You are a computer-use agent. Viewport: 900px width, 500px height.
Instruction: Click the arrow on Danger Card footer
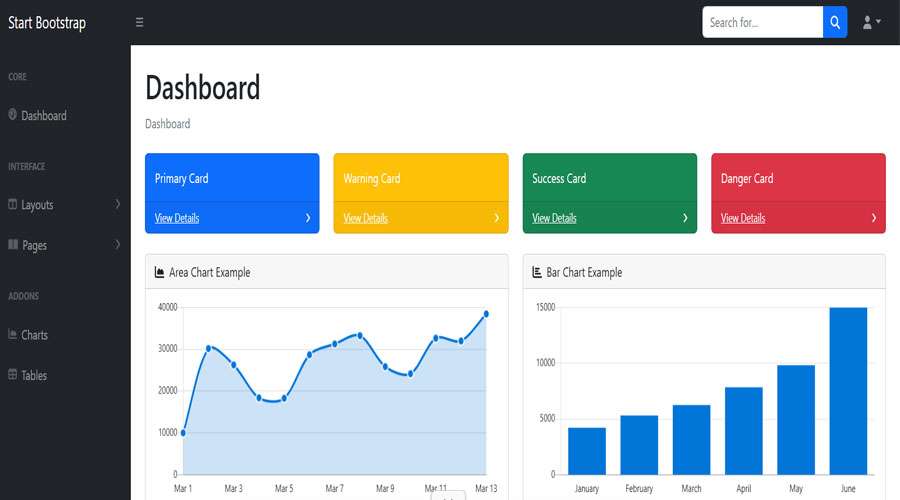[874, 218]
